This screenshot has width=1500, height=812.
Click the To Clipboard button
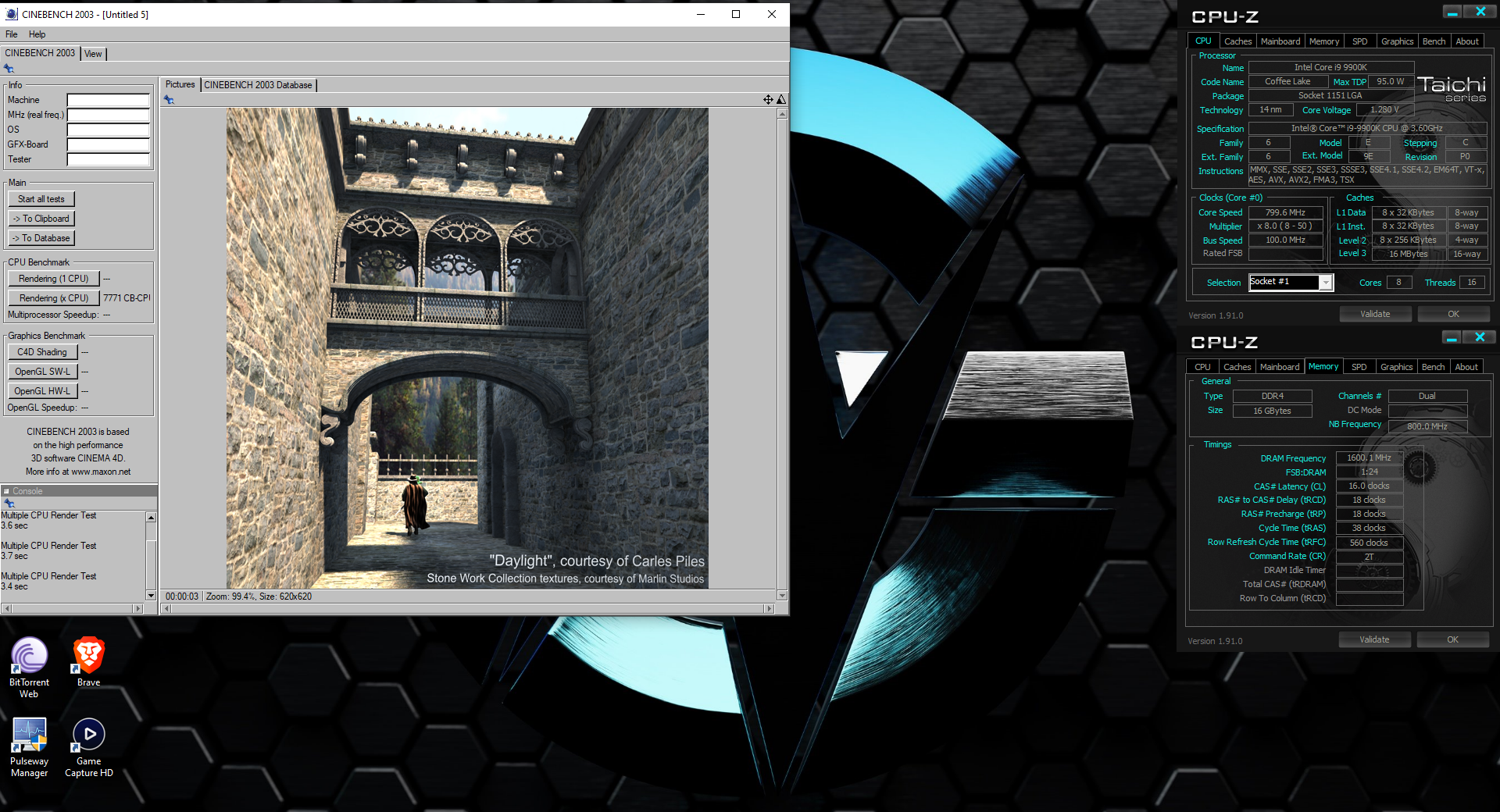pos(41,219)
